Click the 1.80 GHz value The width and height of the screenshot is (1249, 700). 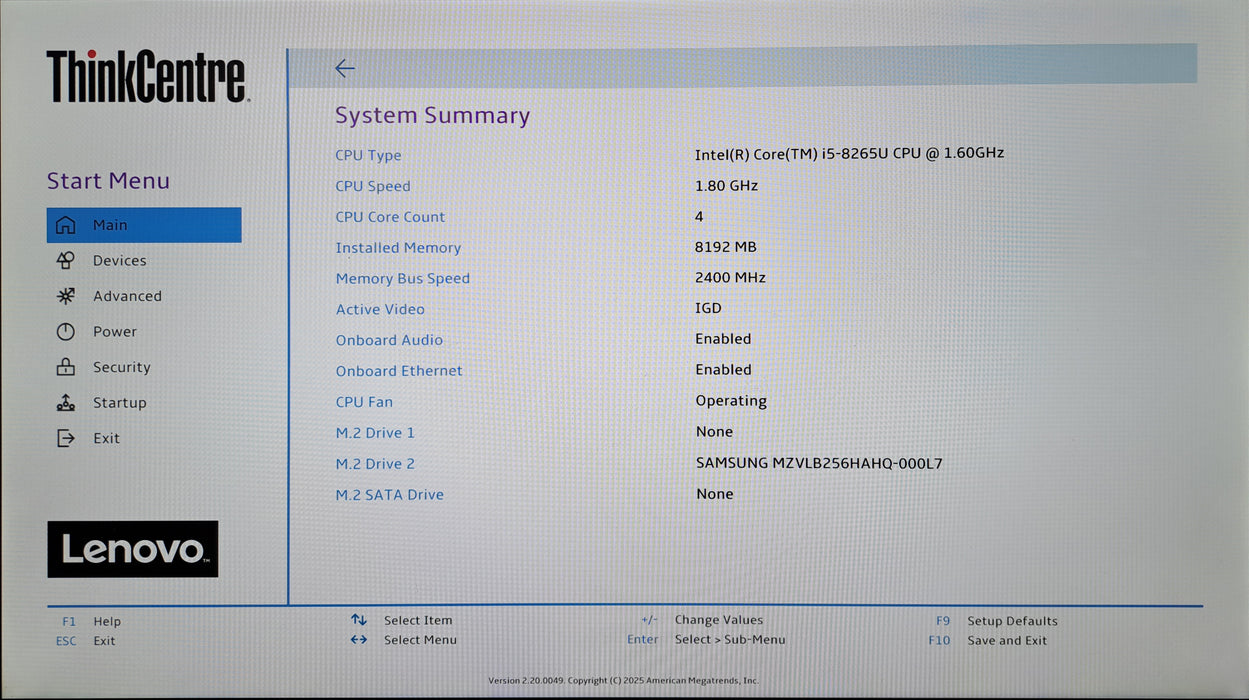pos(726,185)
